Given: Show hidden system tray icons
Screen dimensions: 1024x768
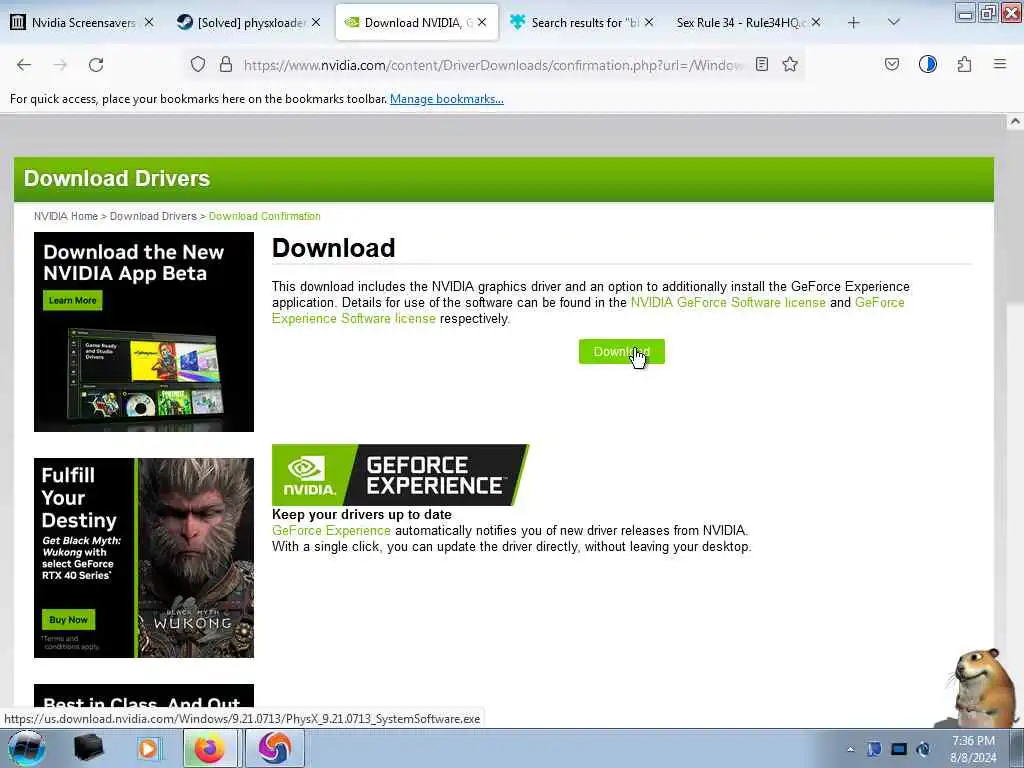Looking at the screenshot, I should (x=850, y=750).
